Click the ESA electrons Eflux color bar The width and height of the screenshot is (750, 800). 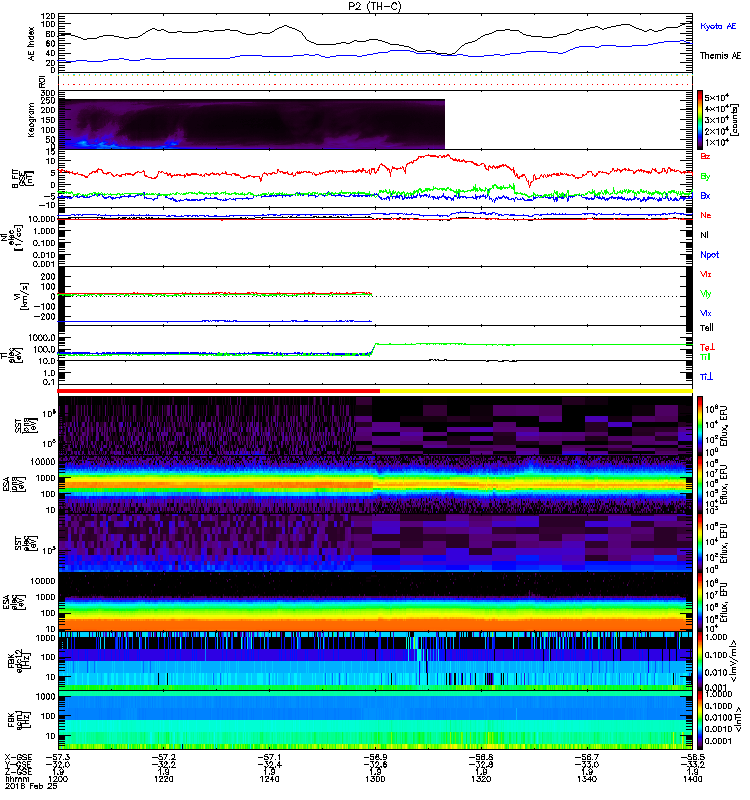click(699, 602)
